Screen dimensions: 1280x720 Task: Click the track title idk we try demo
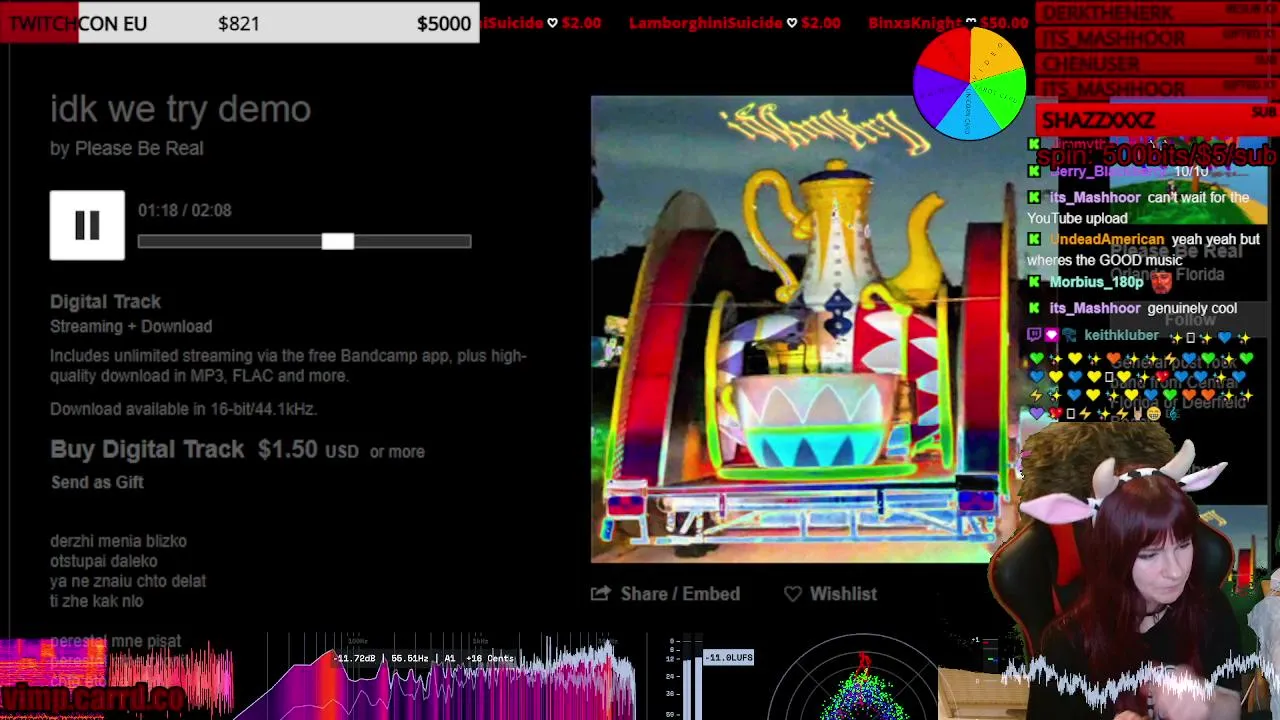tap(180, 109)
